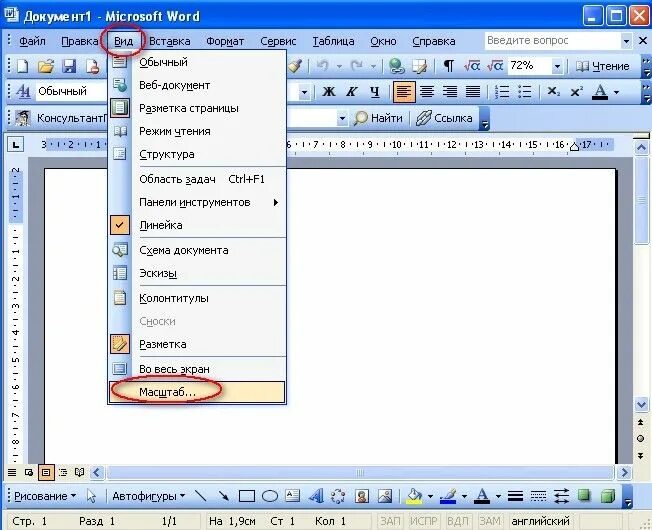Select the Line drawing tool
The height and width of the screenshot is (530, 652).
[200, 495]
